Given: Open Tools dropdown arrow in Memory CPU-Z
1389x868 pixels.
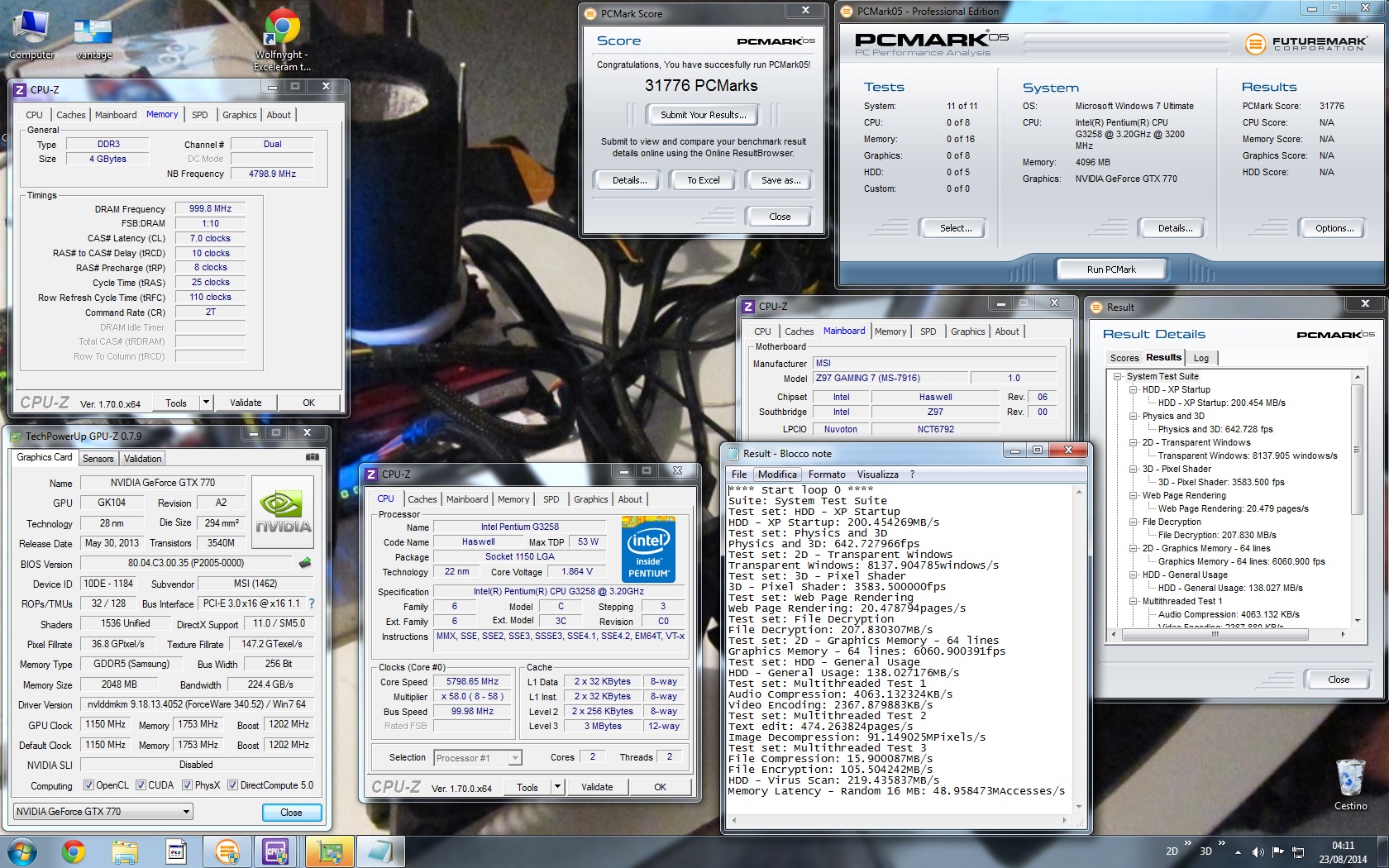Looking at the screenshot, I should coord(206,403).
